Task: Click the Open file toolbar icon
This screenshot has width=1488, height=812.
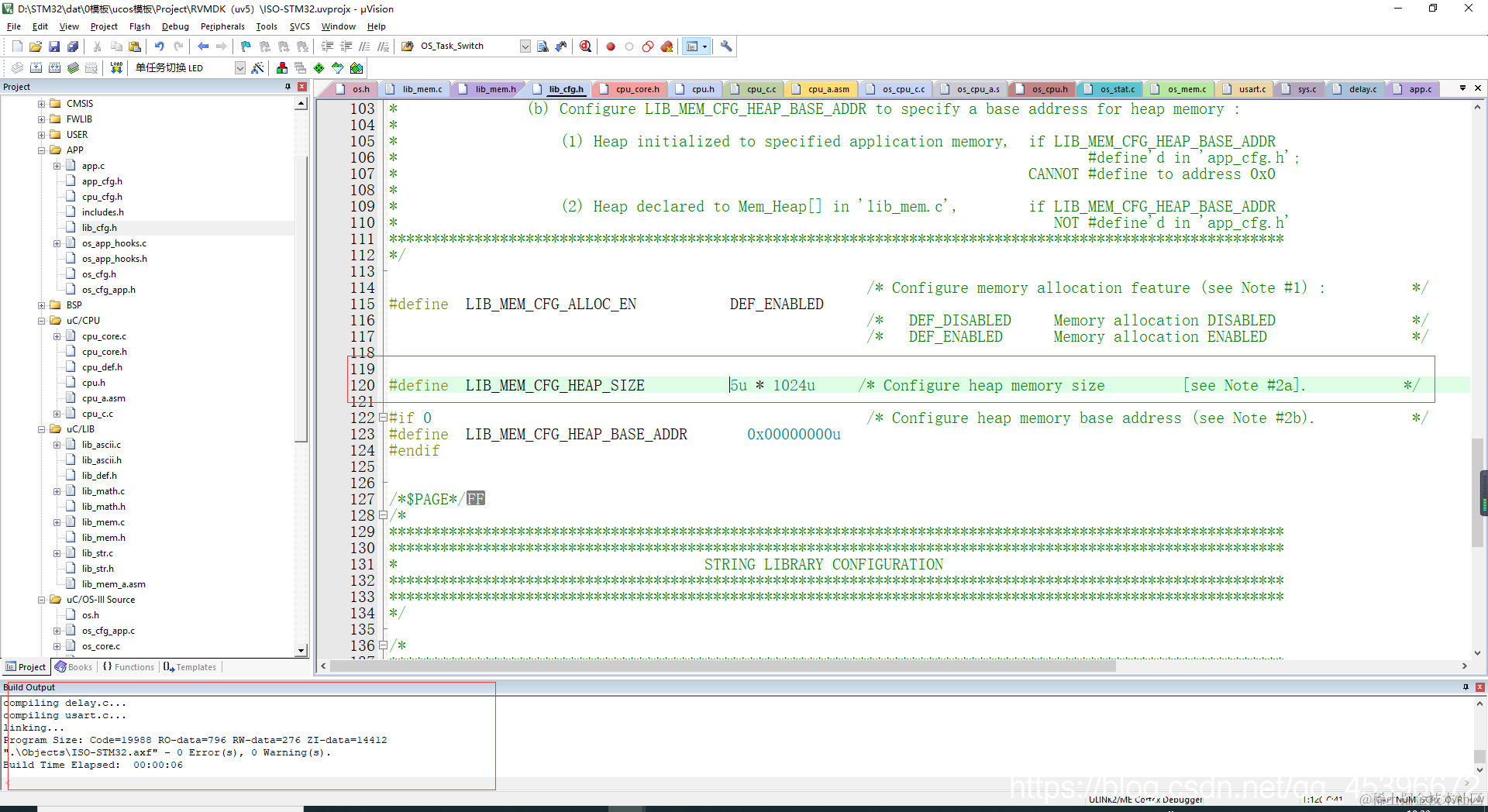Action: 36,46
